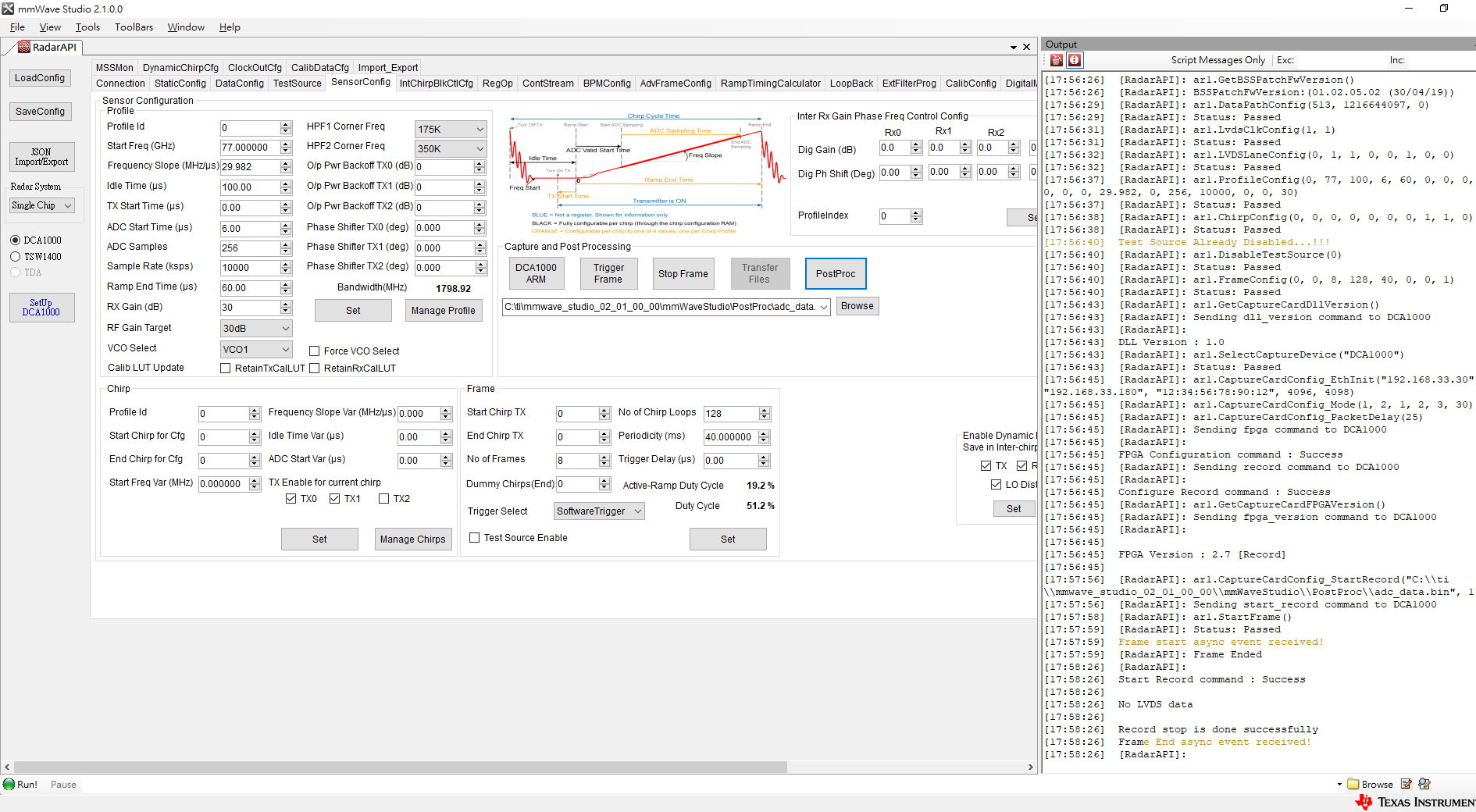Open the DynamicChirpCfg tab
1476x812 pixels.
click(180, 68)
